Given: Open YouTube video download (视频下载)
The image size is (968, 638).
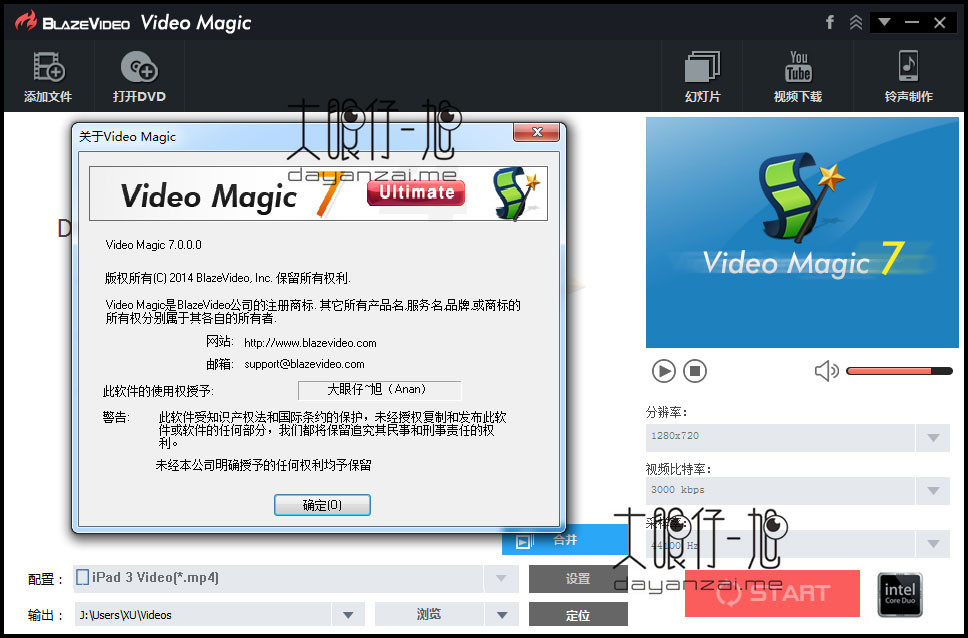Looking at the screenshot, I should [x=798, y=77].
